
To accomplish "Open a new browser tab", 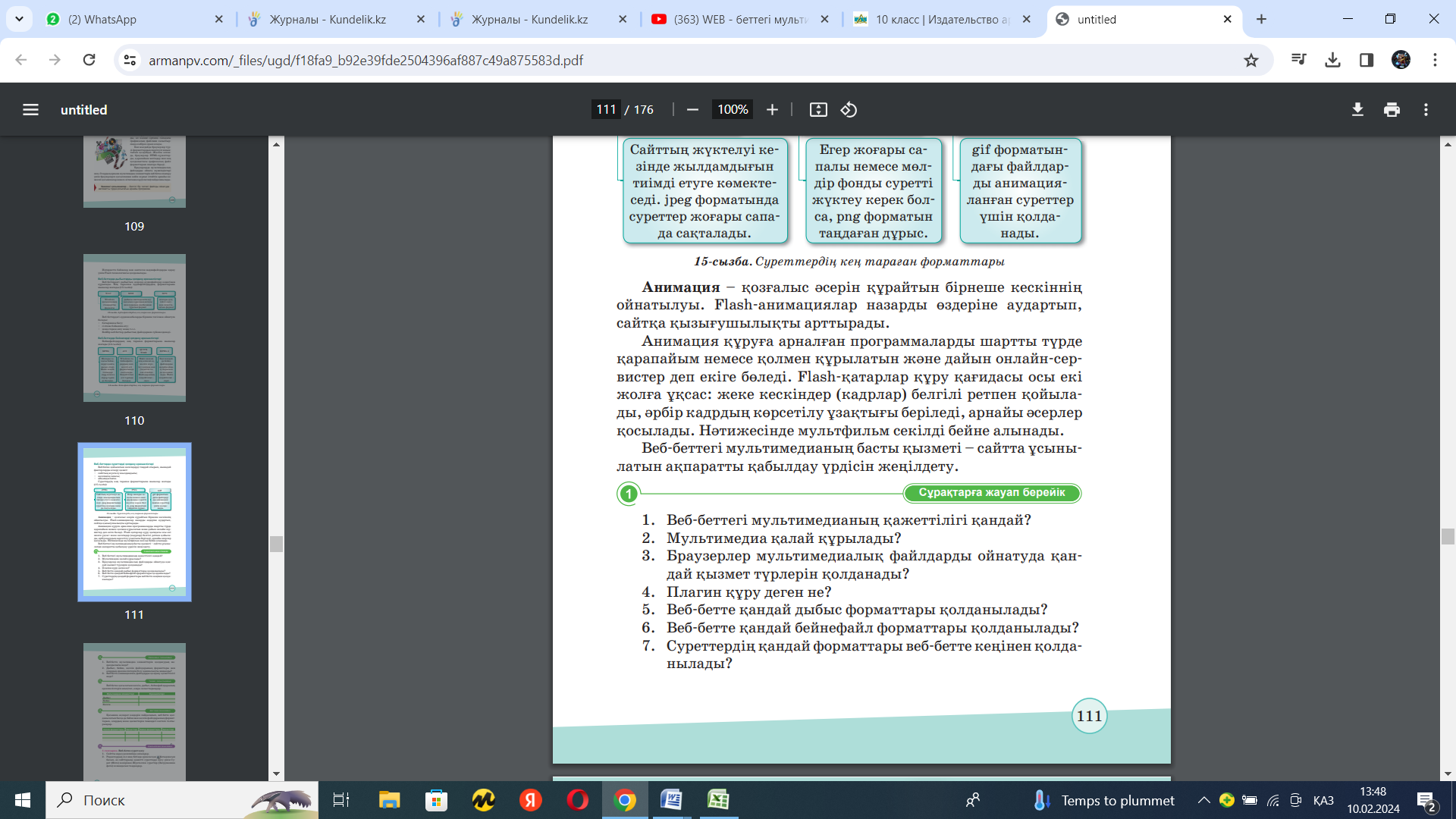I will click(x=1261, y=19).
